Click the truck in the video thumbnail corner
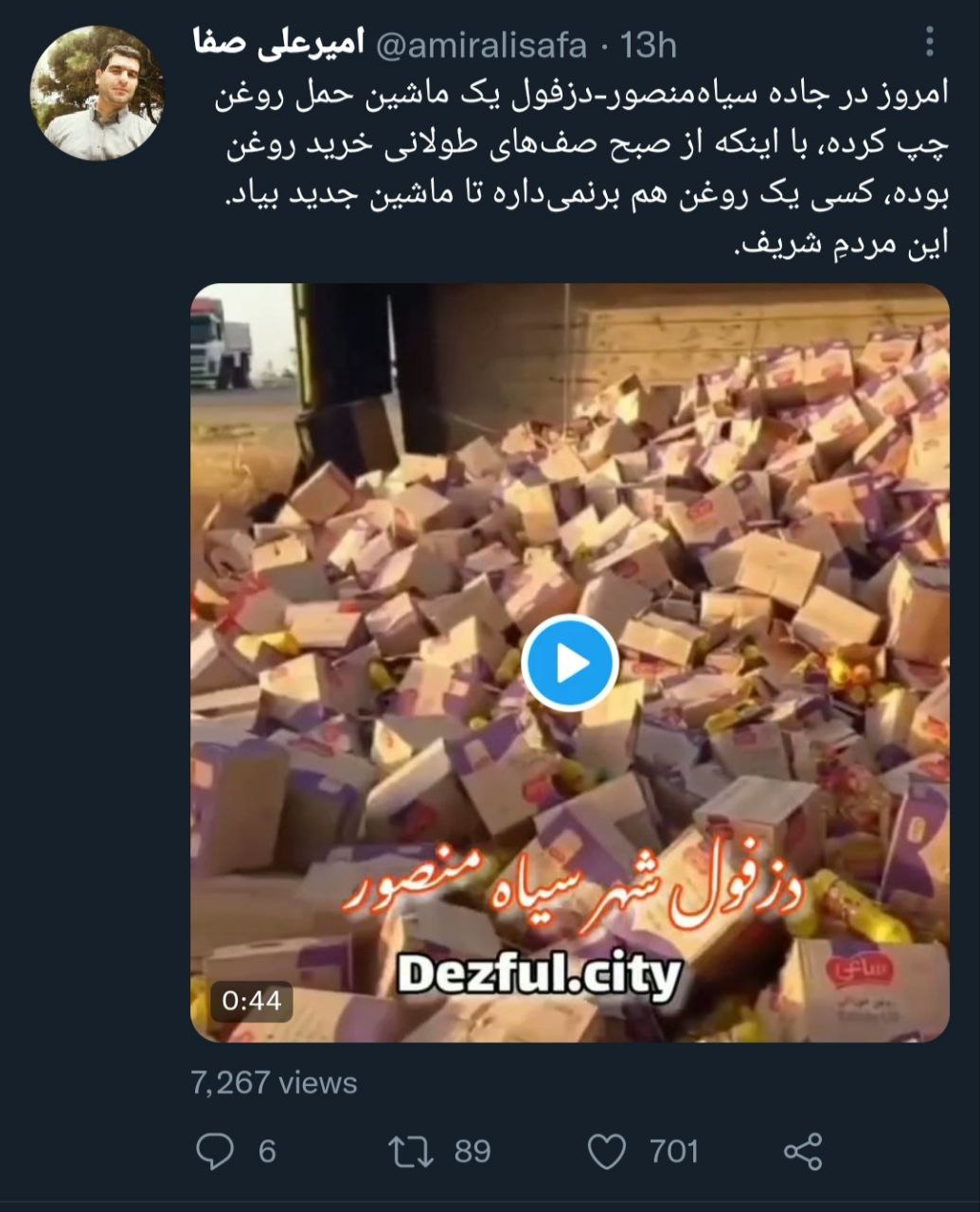This screenshot has height=1212, width=980. 220,345
